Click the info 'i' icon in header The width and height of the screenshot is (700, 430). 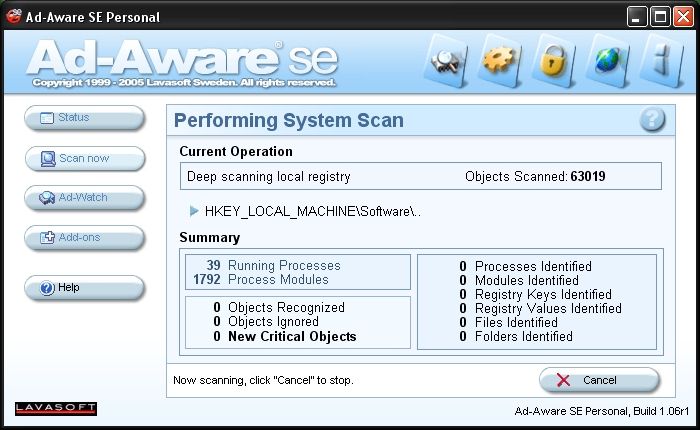[662, 61]
